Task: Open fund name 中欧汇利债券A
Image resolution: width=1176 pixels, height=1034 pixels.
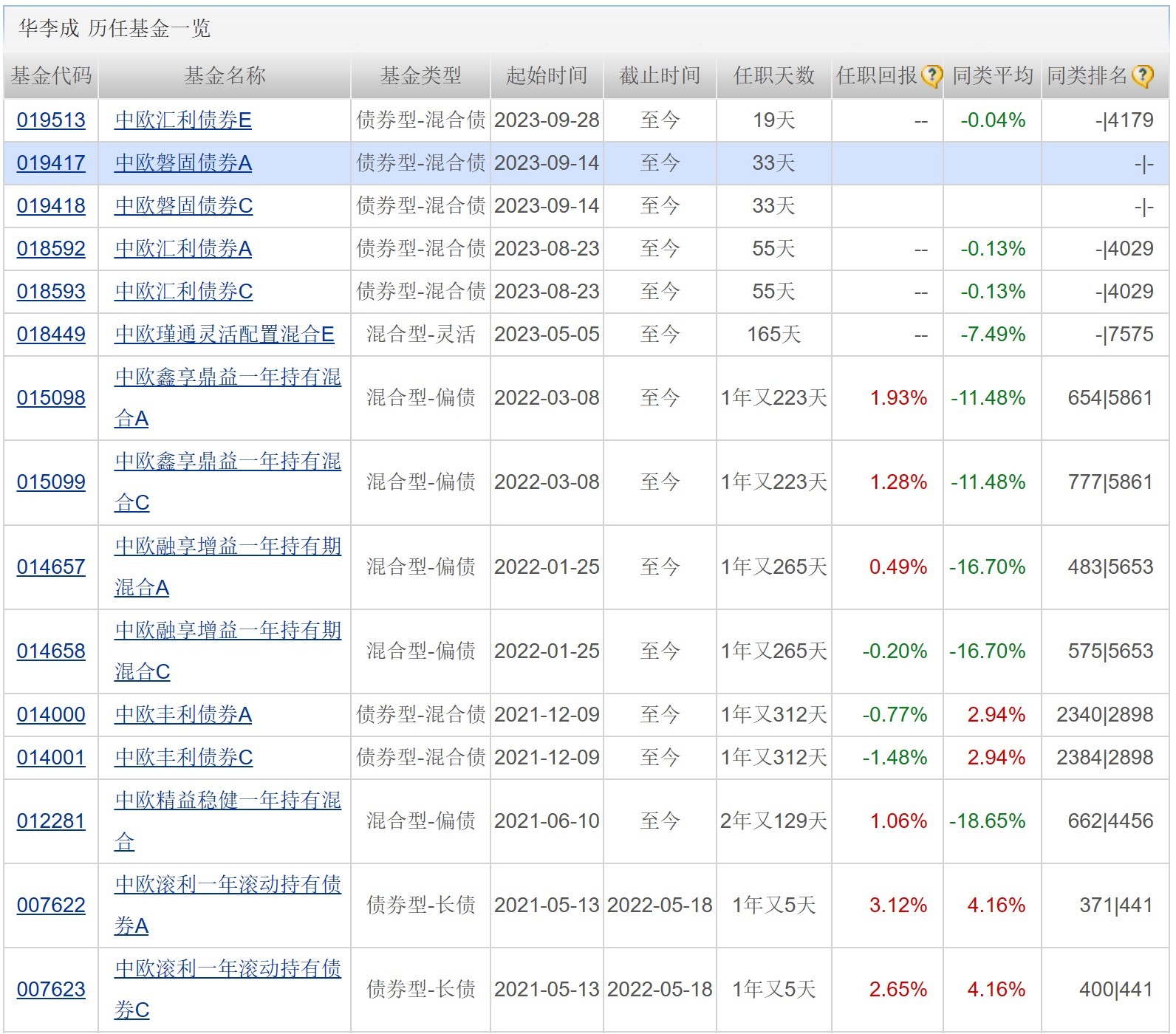Action: tap(183, 249)
